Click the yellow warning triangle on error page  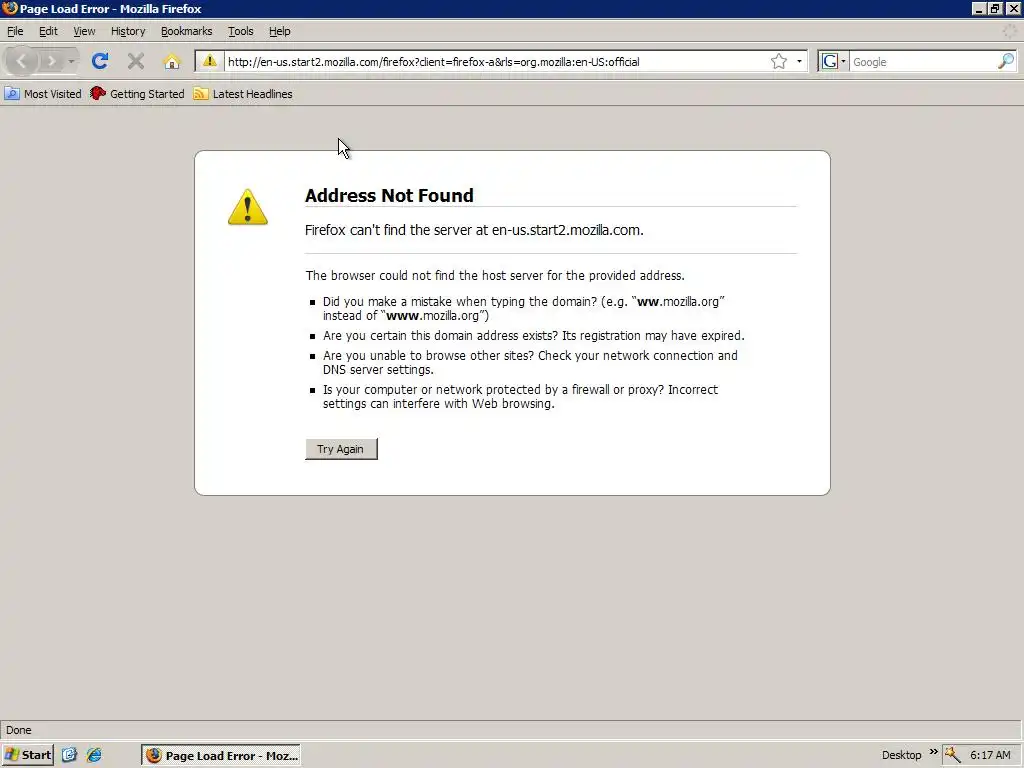248,207
